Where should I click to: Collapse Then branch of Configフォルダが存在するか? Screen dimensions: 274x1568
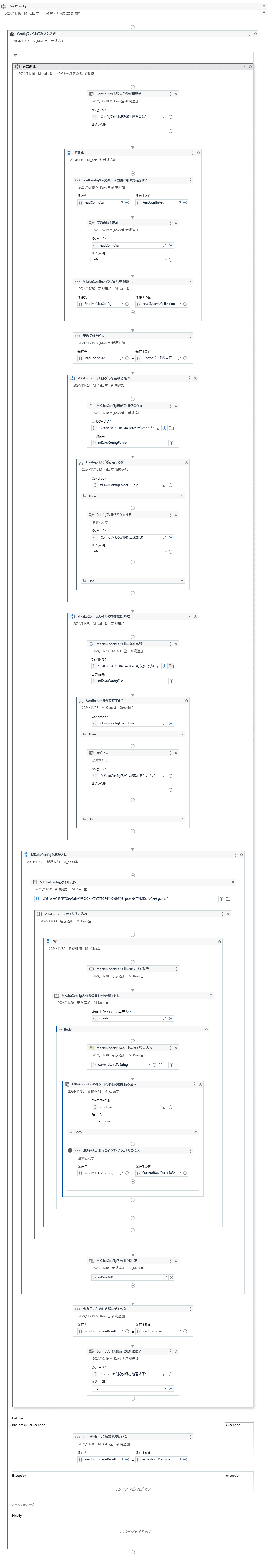181,497
